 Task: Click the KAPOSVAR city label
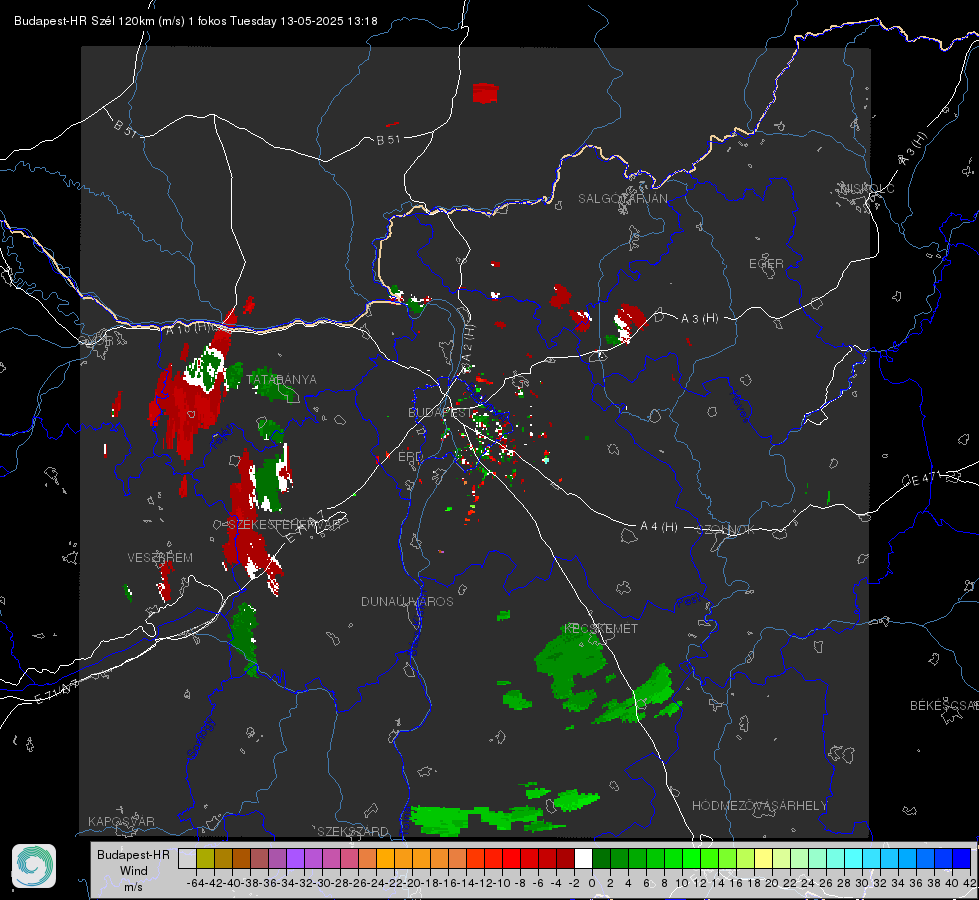121,821
